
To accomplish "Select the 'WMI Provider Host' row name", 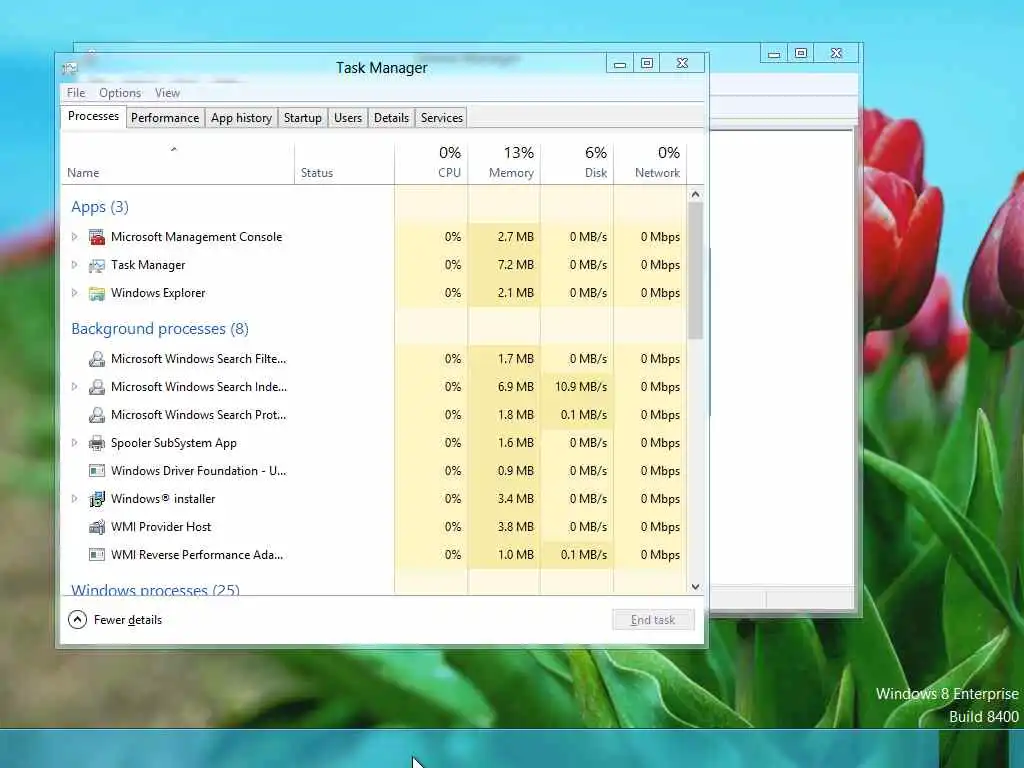I will 161,527.
